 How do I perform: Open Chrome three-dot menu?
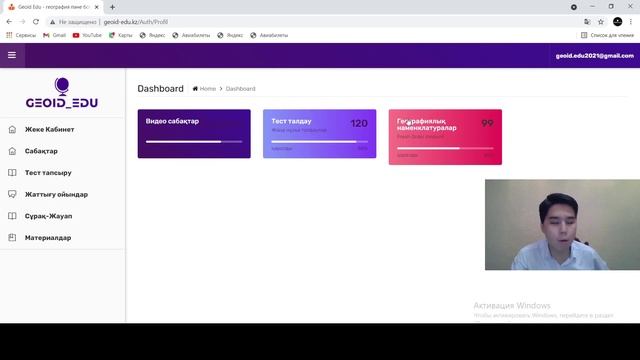[x=631, y=22]
